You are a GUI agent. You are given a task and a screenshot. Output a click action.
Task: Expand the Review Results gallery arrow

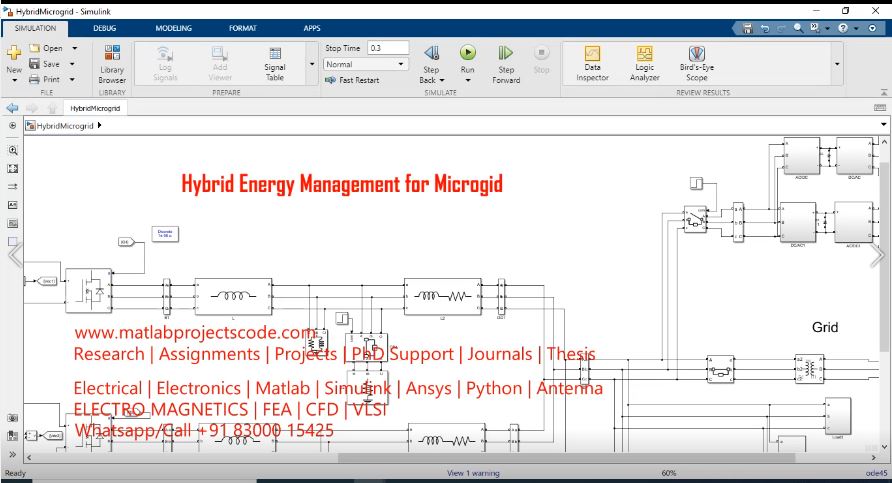(837, 63)
